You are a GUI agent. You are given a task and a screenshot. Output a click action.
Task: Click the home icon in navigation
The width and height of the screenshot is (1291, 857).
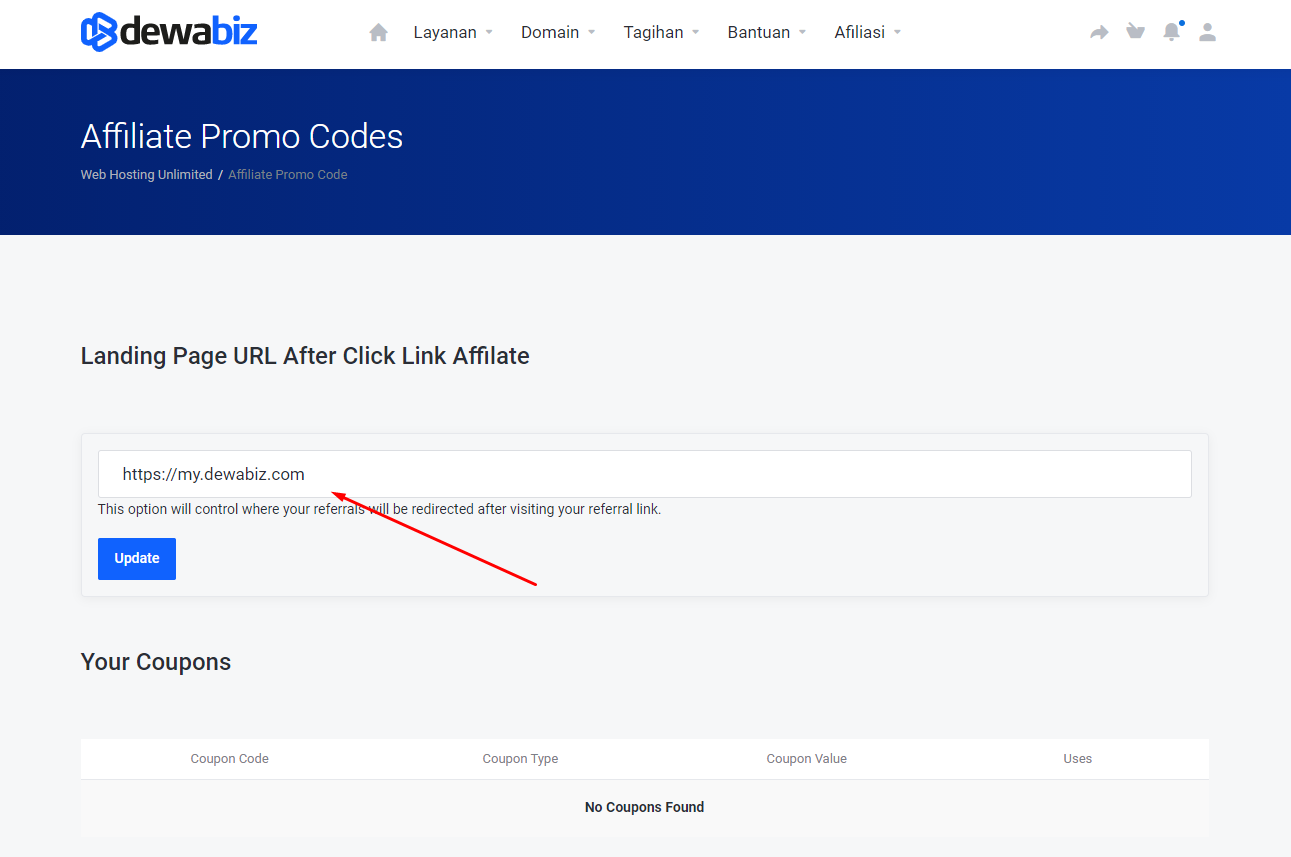click(x=378, y=33)
